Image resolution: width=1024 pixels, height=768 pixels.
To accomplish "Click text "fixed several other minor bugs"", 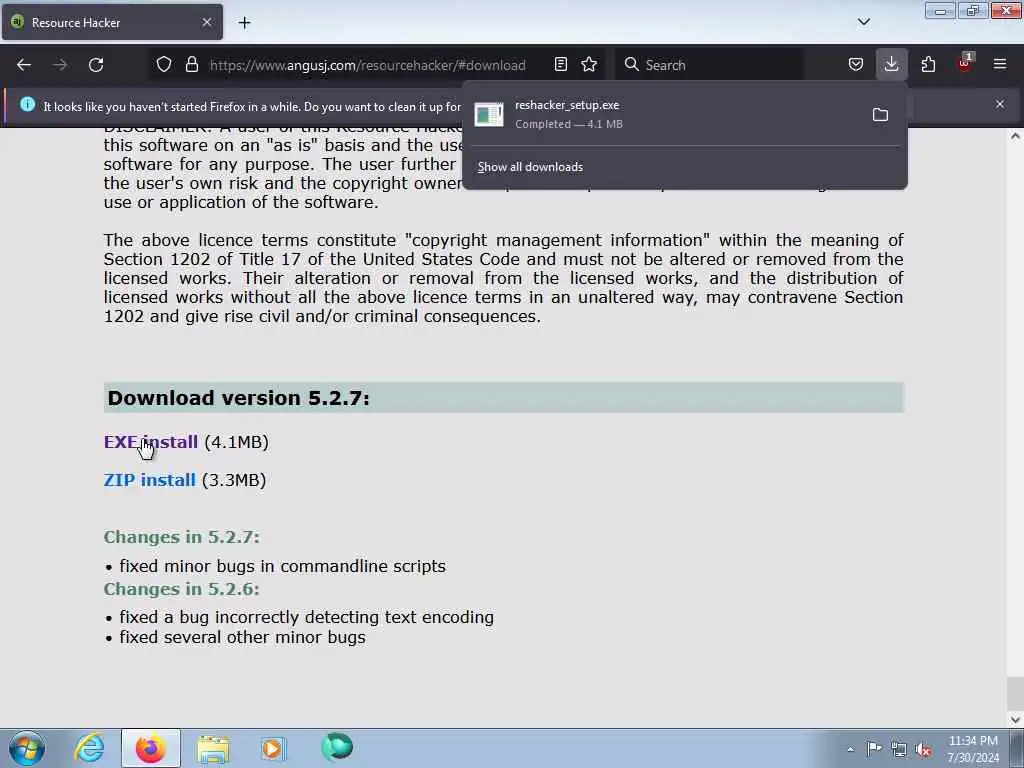I will pos(242,637).
